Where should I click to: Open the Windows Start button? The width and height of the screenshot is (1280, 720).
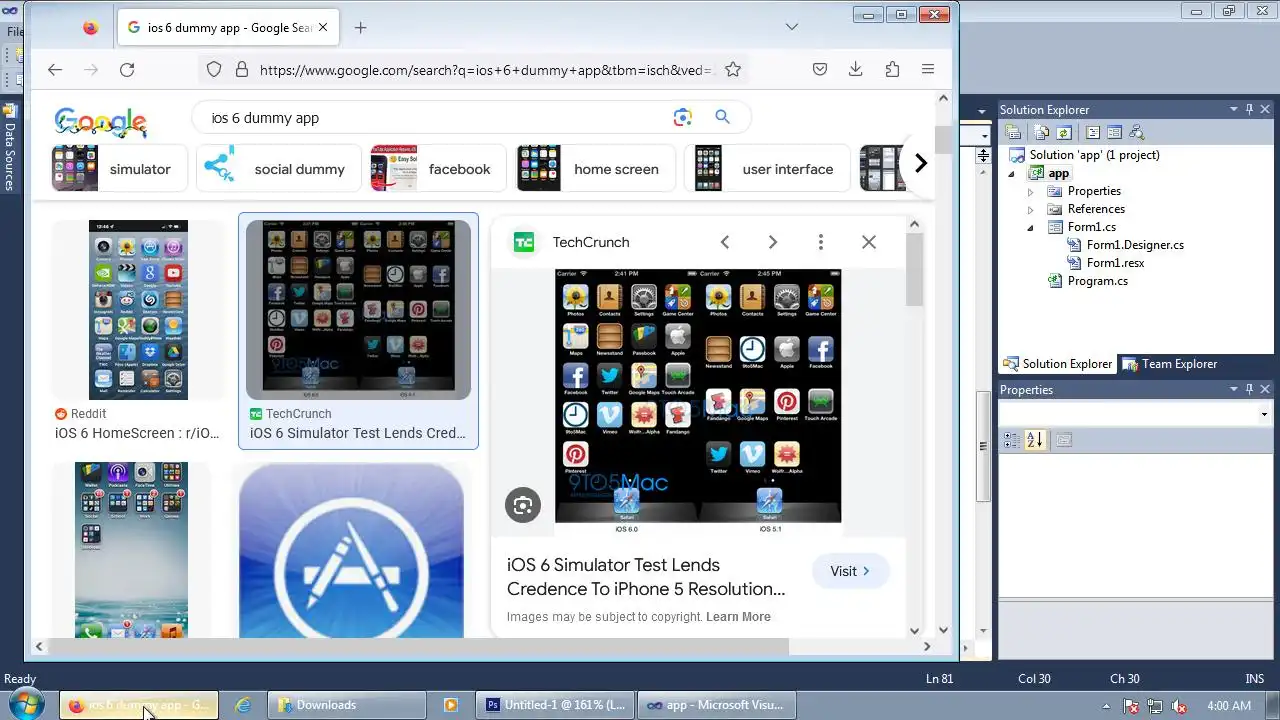click(x=27, y=704)
